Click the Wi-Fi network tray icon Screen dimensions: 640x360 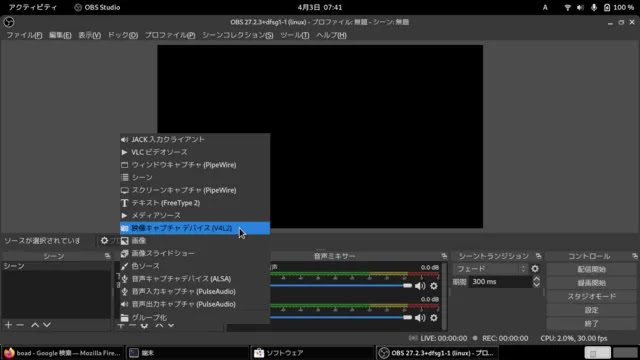[567, 7]
